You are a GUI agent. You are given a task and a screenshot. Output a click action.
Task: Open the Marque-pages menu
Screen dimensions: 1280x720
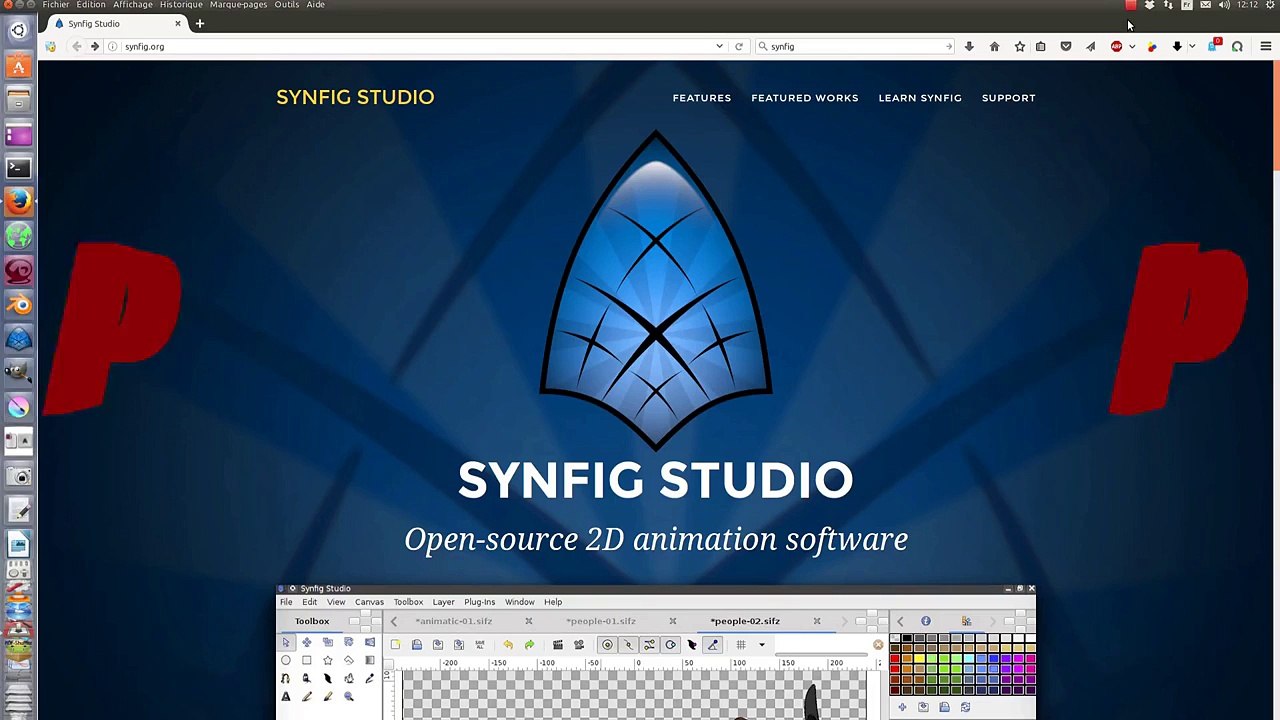point(238,5)
